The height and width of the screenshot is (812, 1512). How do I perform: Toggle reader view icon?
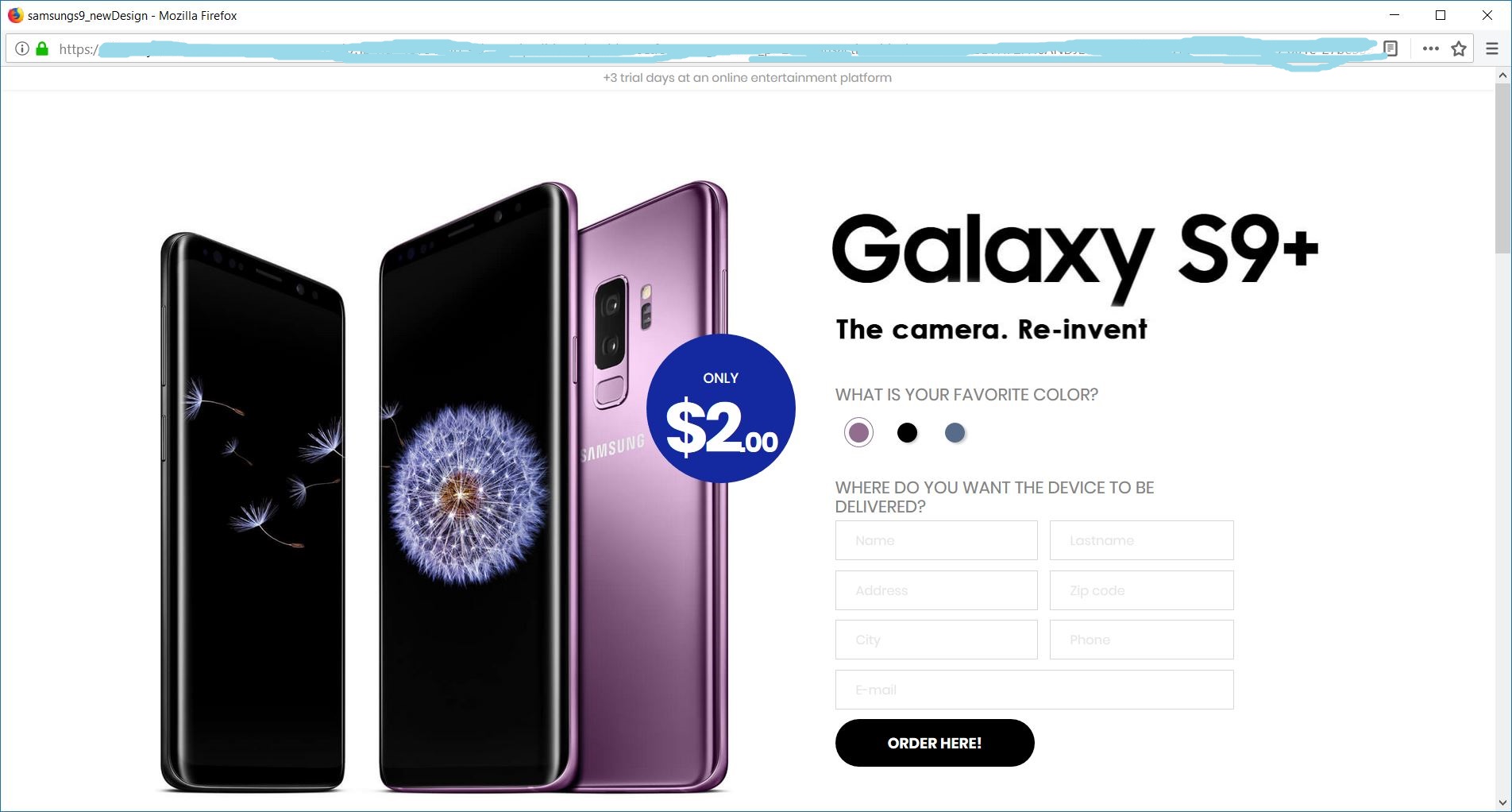click(x=1390, y=48)
